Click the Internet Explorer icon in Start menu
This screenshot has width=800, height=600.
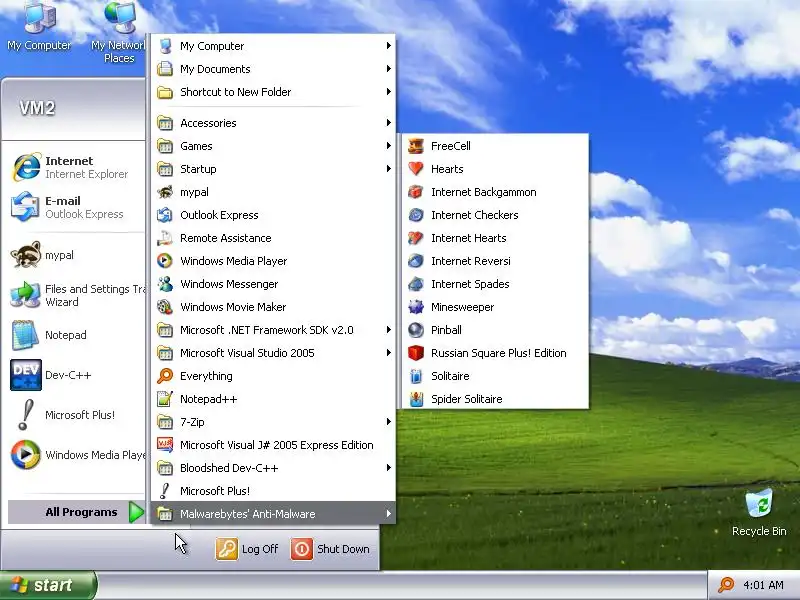(x=26, y=167)
